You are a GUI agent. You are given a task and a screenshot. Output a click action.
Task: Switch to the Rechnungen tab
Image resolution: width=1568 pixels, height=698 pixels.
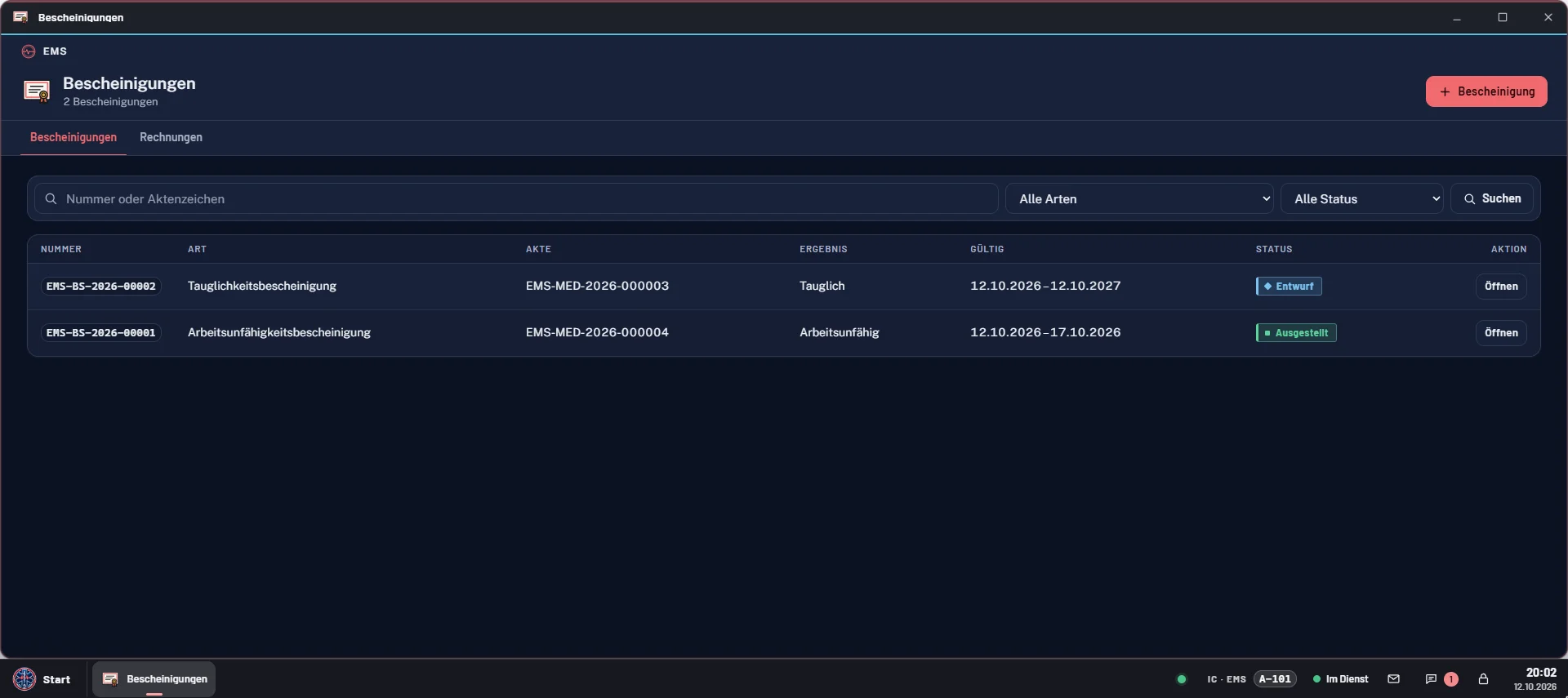pyautogui.click(x=171, y=137)
